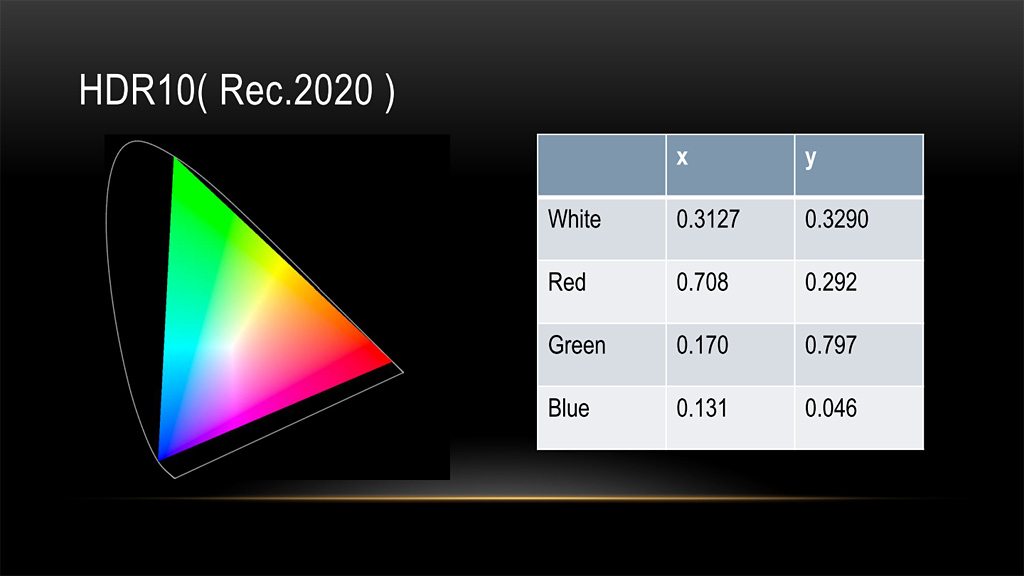
Task: Select the 'Green' row label cell
Action: click(601, 355)
